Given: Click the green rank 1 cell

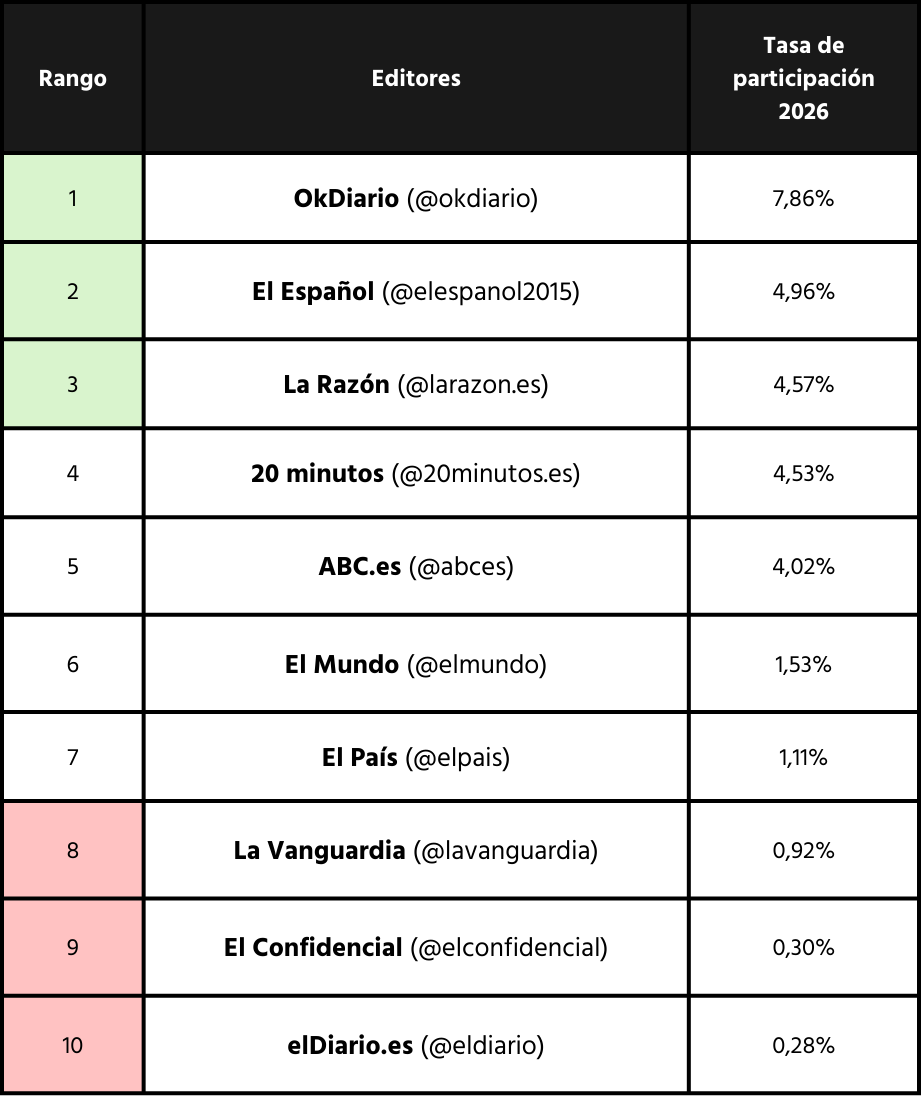Looking at the screenshot, I should coord(73,198).
